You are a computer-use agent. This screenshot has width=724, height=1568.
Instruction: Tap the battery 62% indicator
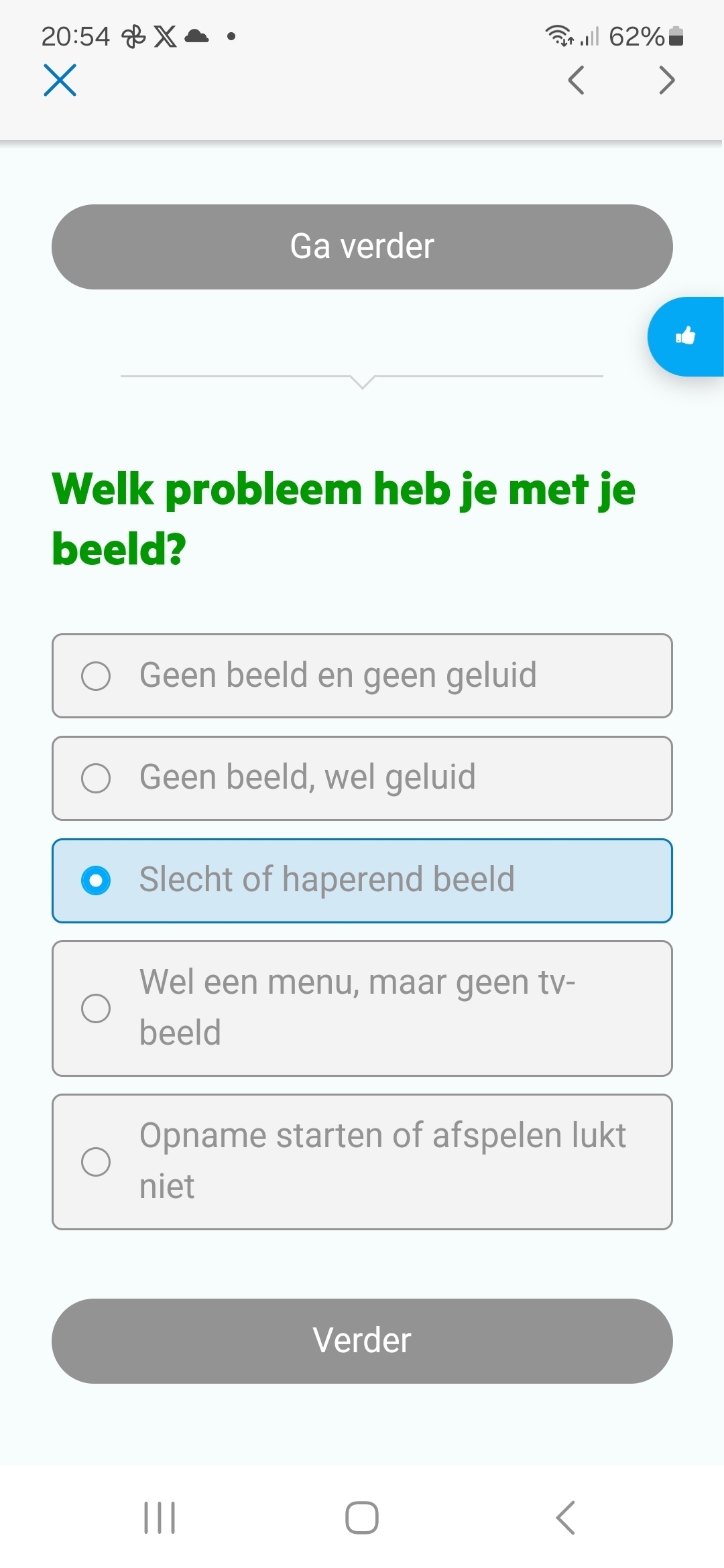click(646, 36)
